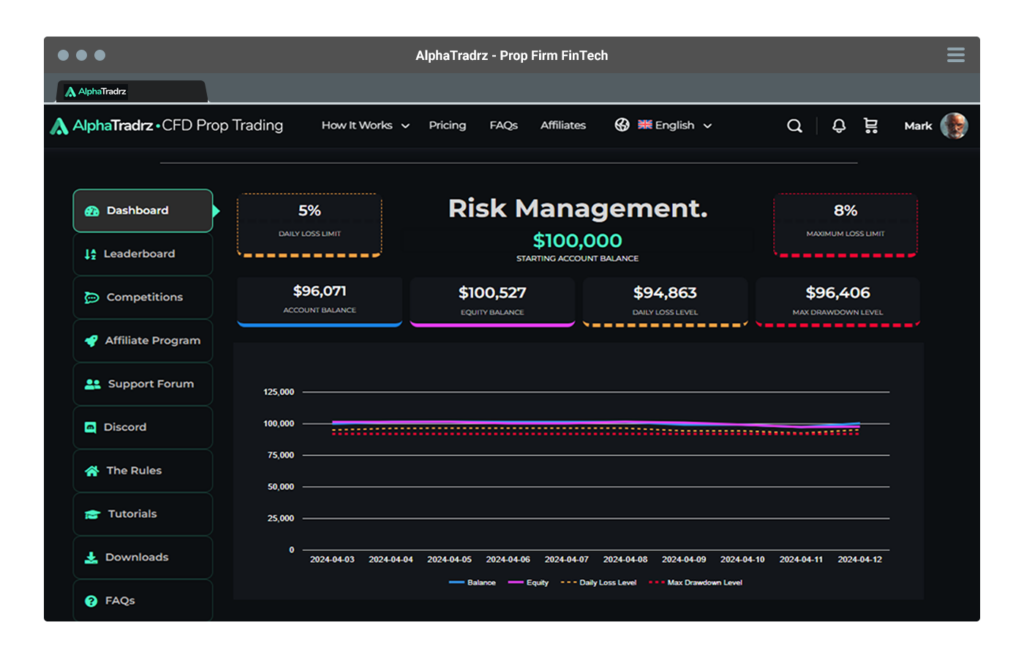Viewport: 1024px width, 658px height.
Task: Select the Pricing menu item
Action: tap(447, 125)
